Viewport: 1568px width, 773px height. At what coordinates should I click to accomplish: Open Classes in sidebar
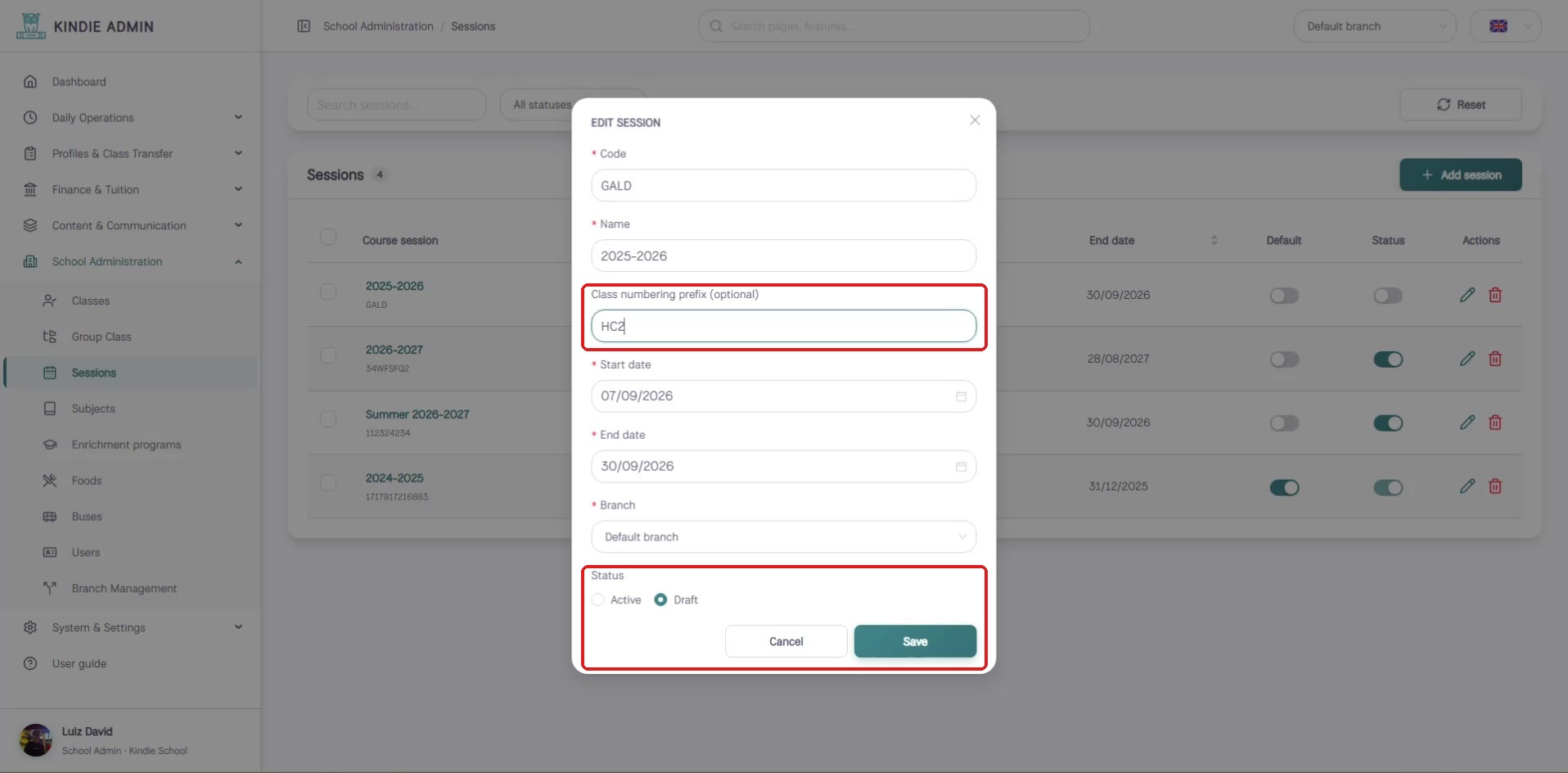91,301
